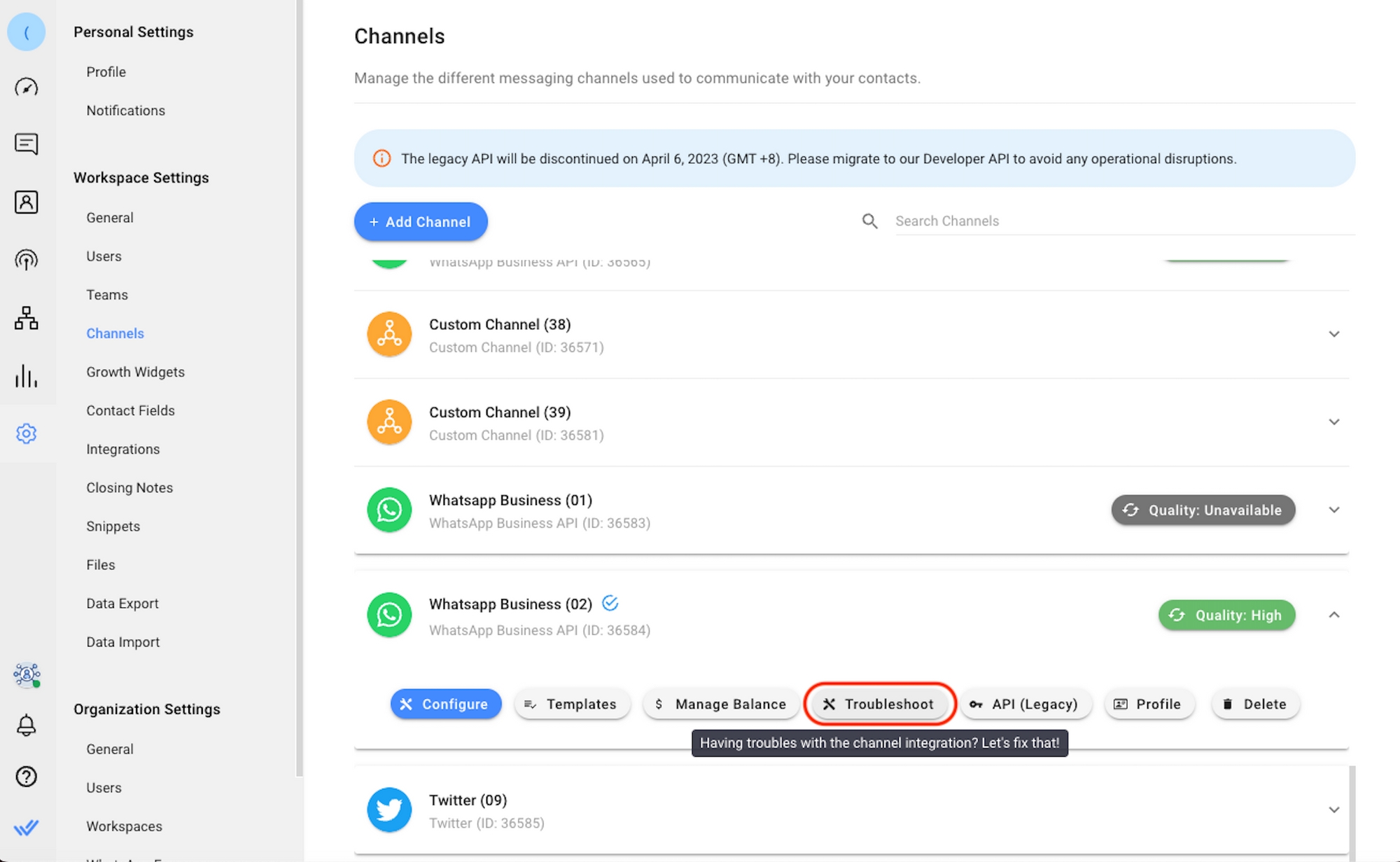
Task: Click the Search Channels field
Action: point(1120,221)
